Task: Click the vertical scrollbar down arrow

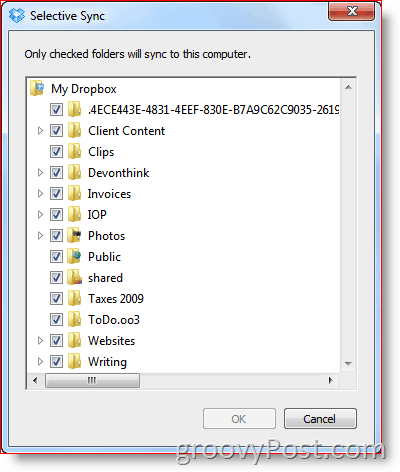Action: [x=348, y=364]
